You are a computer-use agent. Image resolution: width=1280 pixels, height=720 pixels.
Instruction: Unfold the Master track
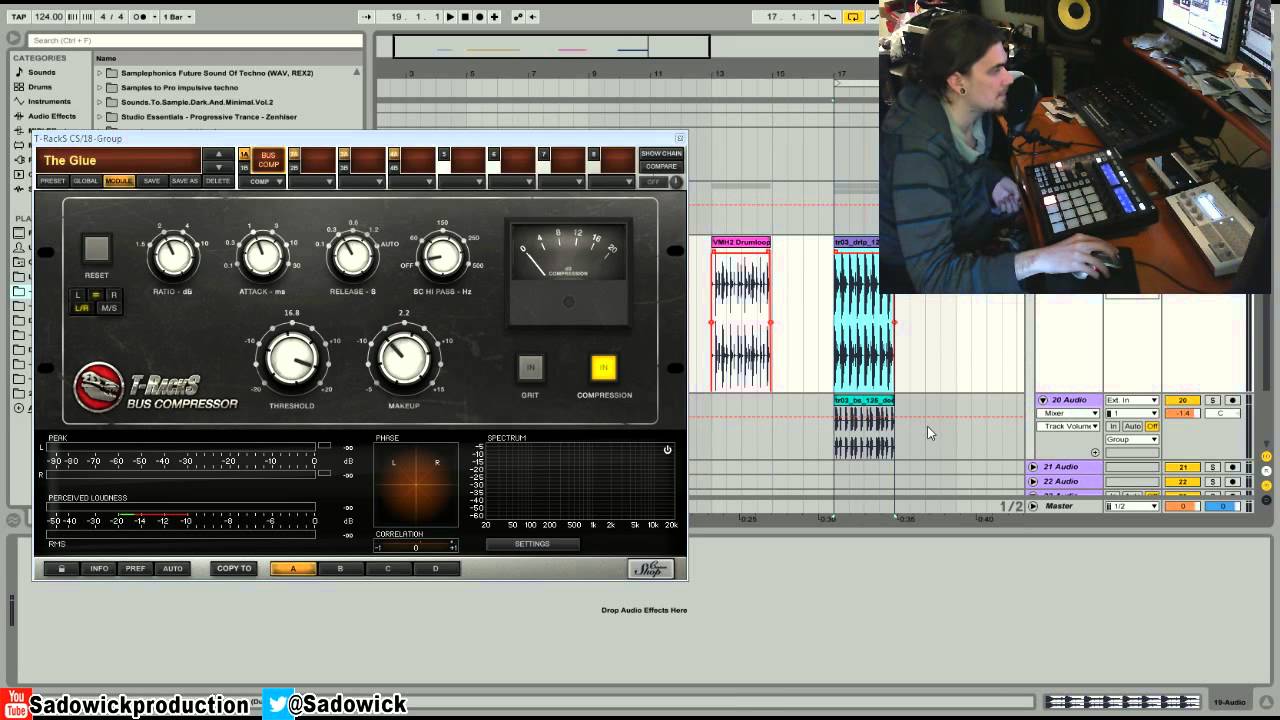(1033, 506)
